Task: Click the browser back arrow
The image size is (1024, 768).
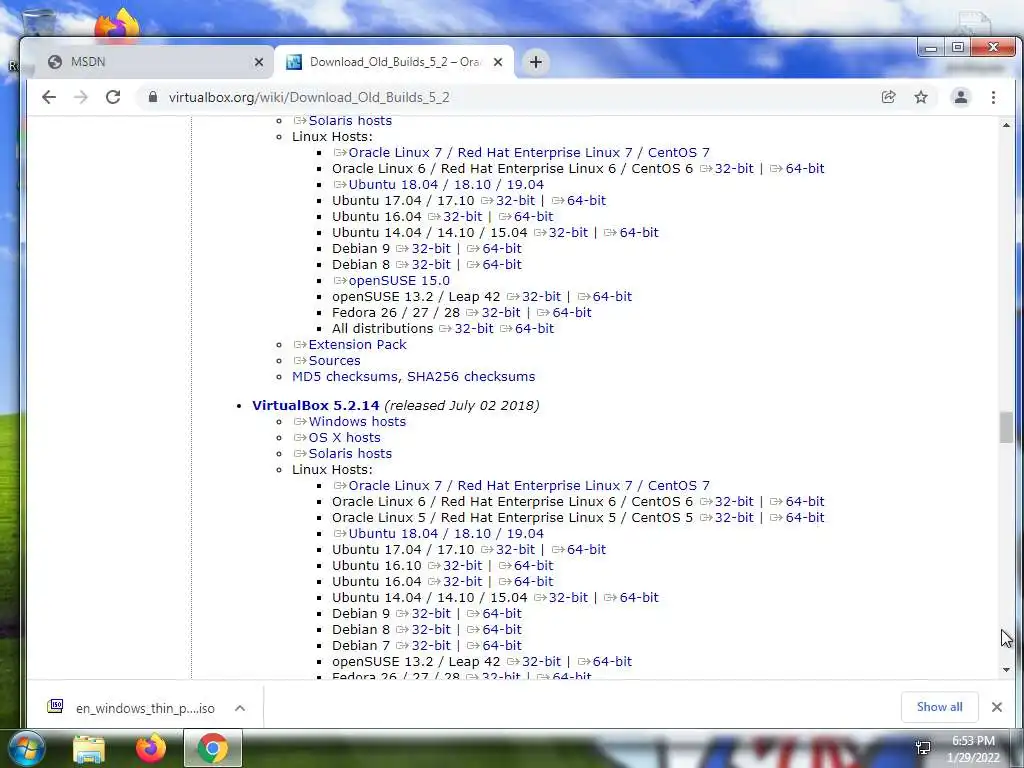Action: point(49,97)
